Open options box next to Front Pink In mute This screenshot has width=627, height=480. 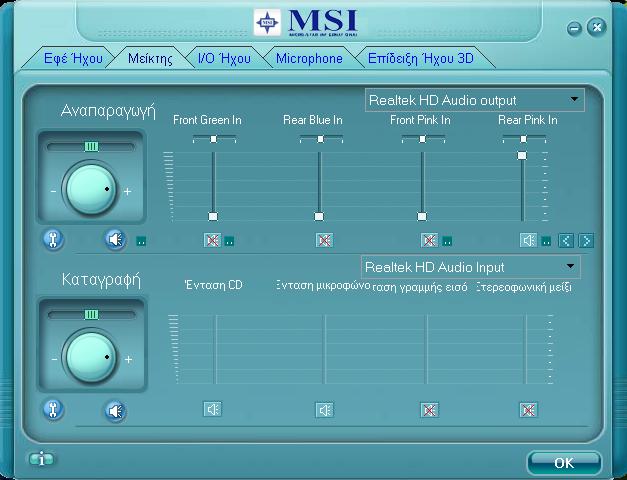[447, 241]
